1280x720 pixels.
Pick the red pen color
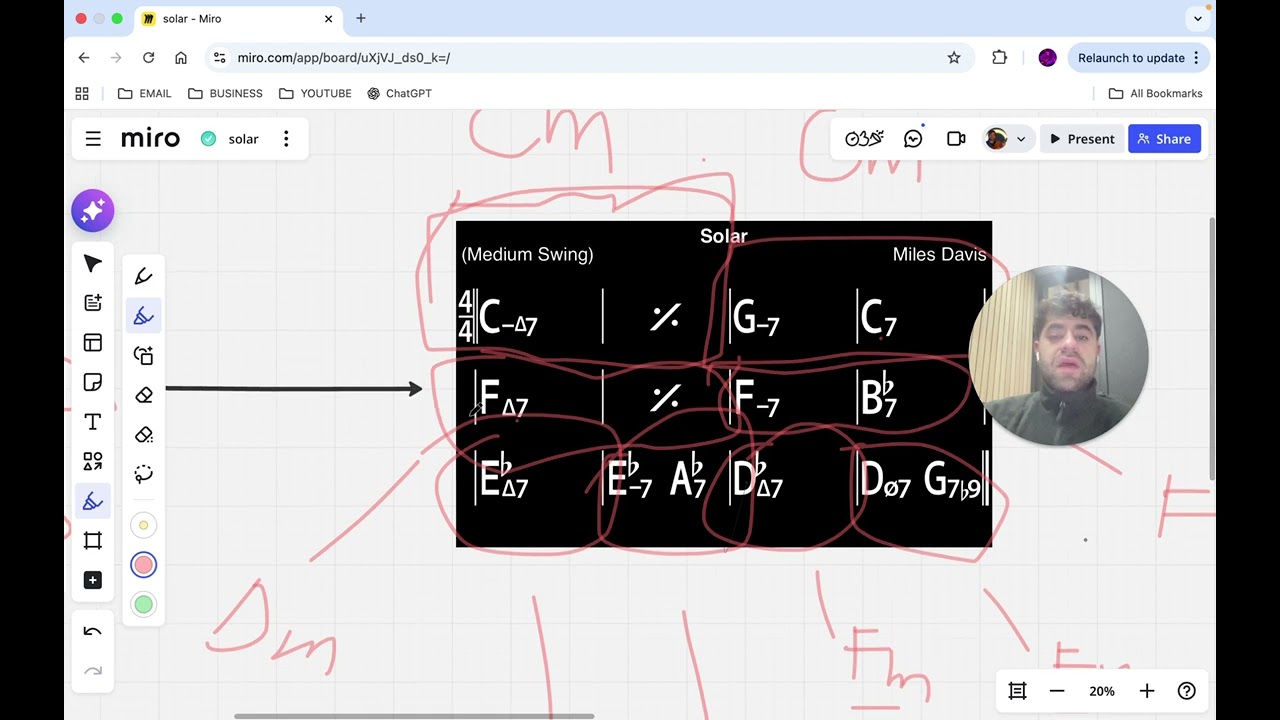tap(144, 565)
